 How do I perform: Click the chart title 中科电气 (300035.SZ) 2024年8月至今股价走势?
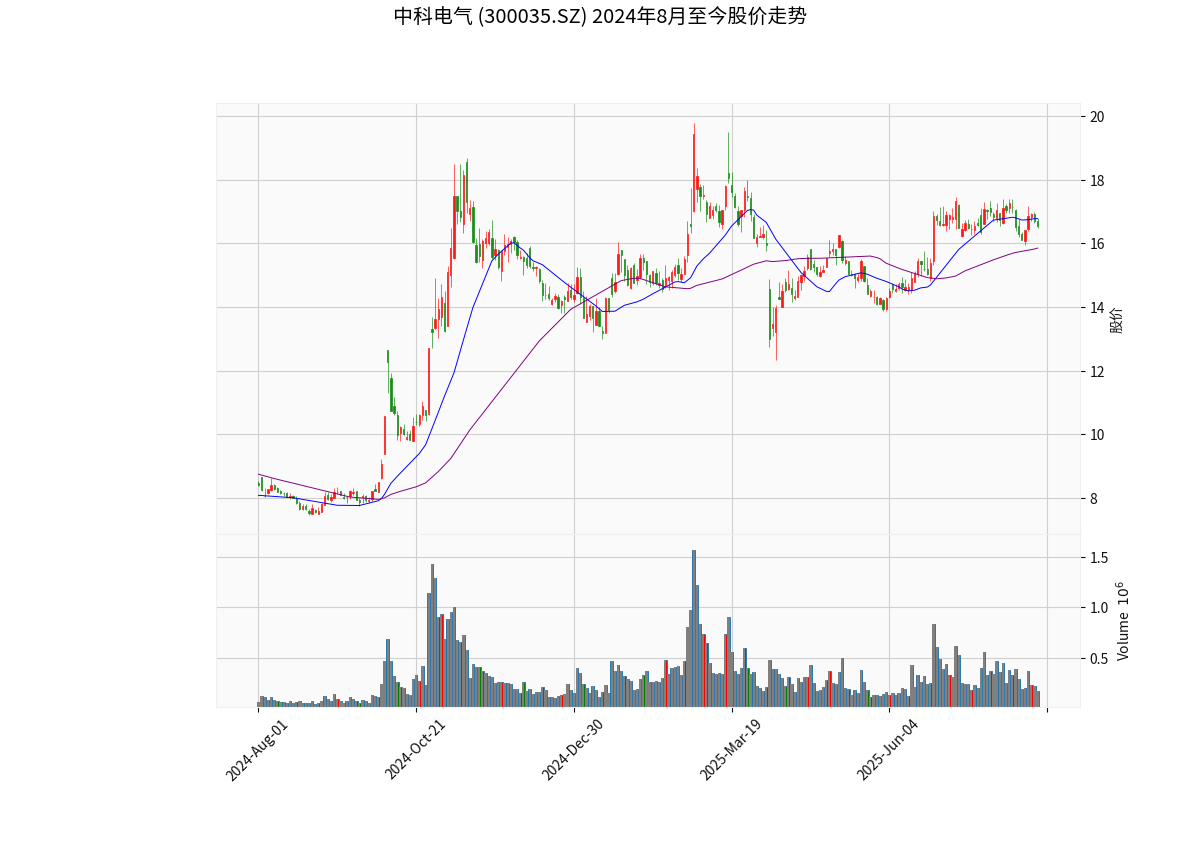(600, 16)
